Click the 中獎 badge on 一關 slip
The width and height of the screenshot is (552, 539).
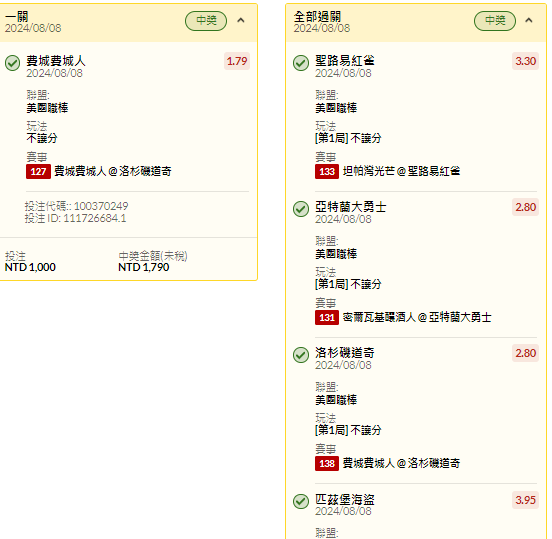206,21
